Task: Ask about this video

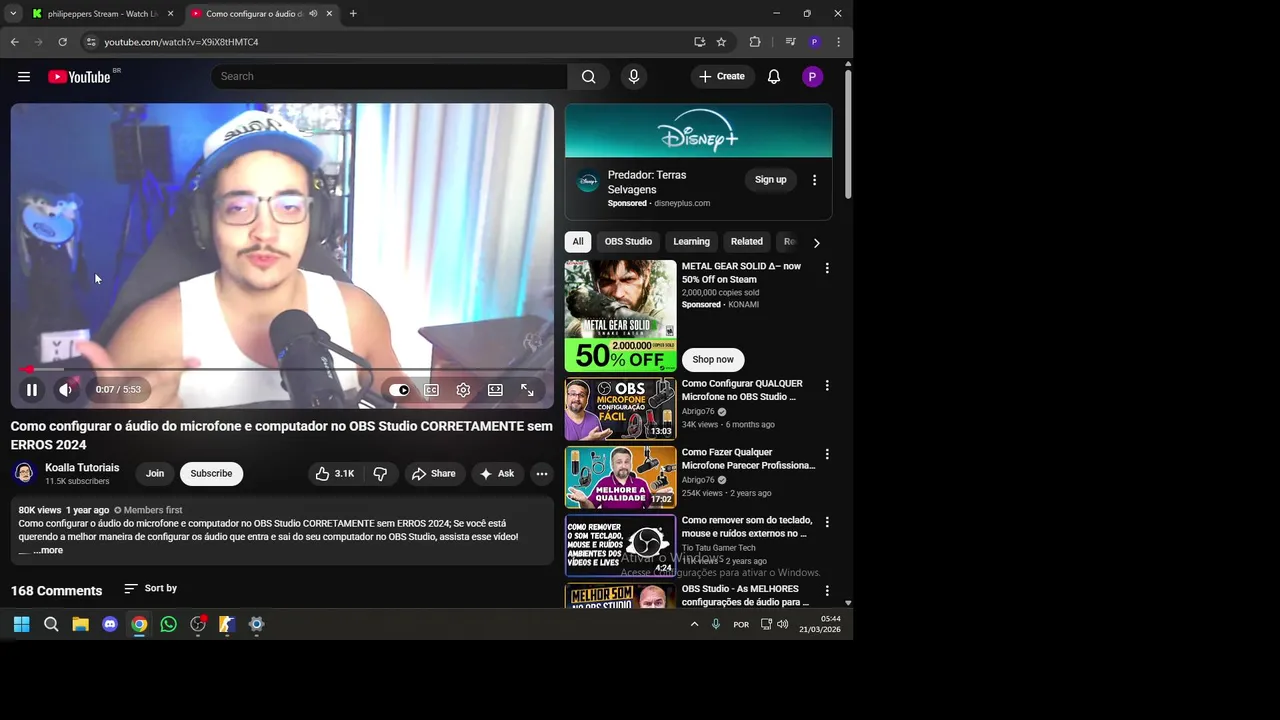Action: point(497,474)
